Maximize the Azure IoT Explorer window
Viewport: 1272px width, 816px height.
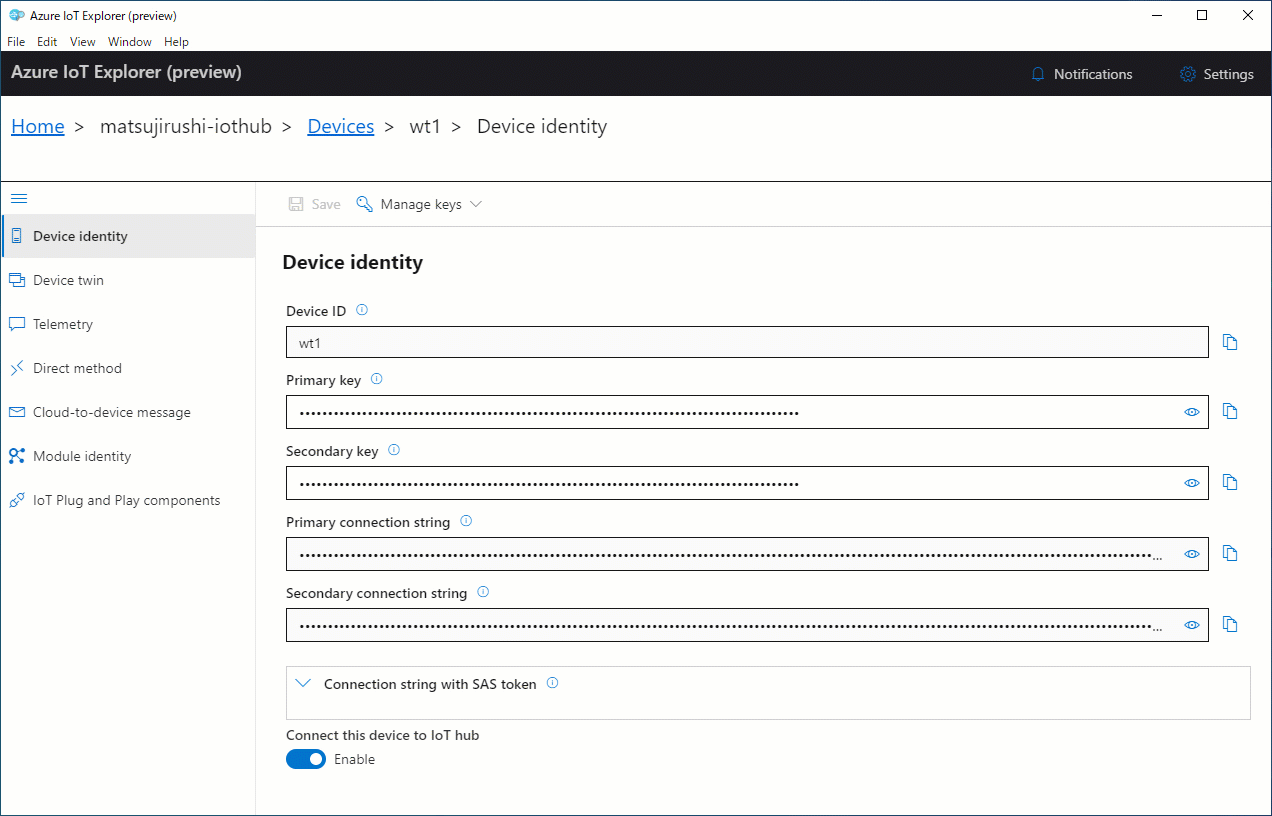[1202, 15]
